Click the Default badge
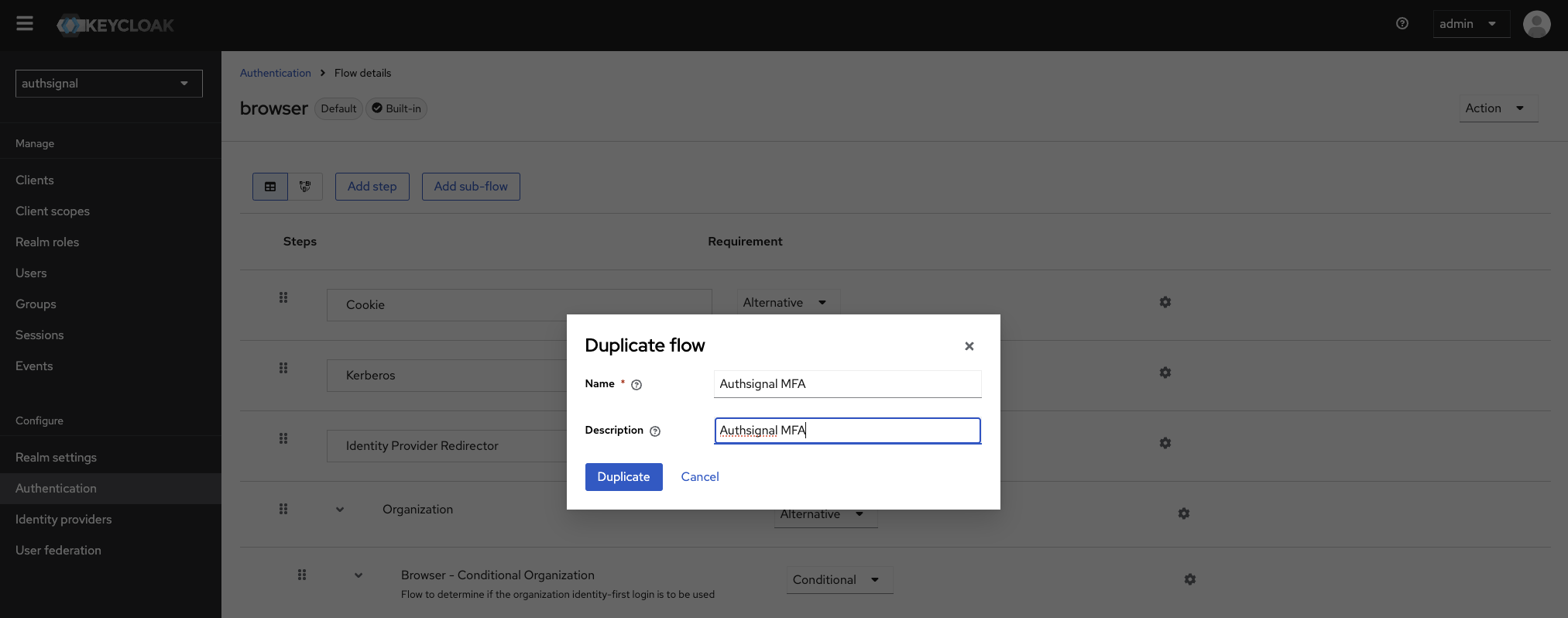This screenshot has height=618, width=1568. click(338, 108)
